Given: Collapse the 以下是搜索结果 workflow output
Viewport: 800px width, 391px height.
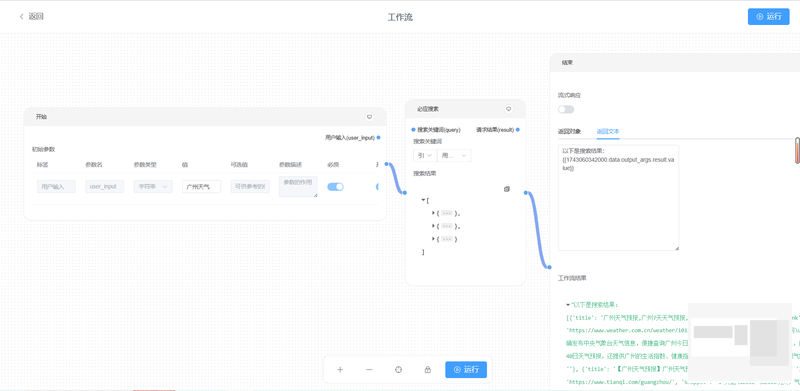Looking at the screenshot, I should 568,305.
